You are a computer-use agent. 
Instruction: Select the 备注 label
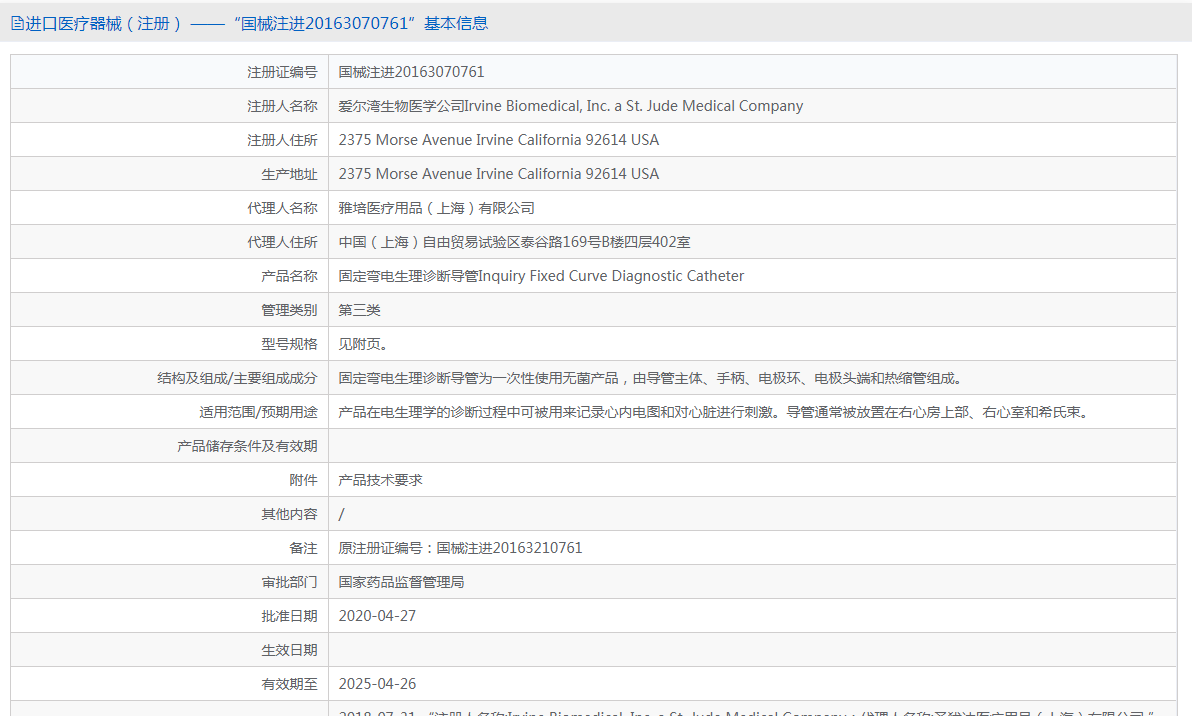[x=303, y=548]
